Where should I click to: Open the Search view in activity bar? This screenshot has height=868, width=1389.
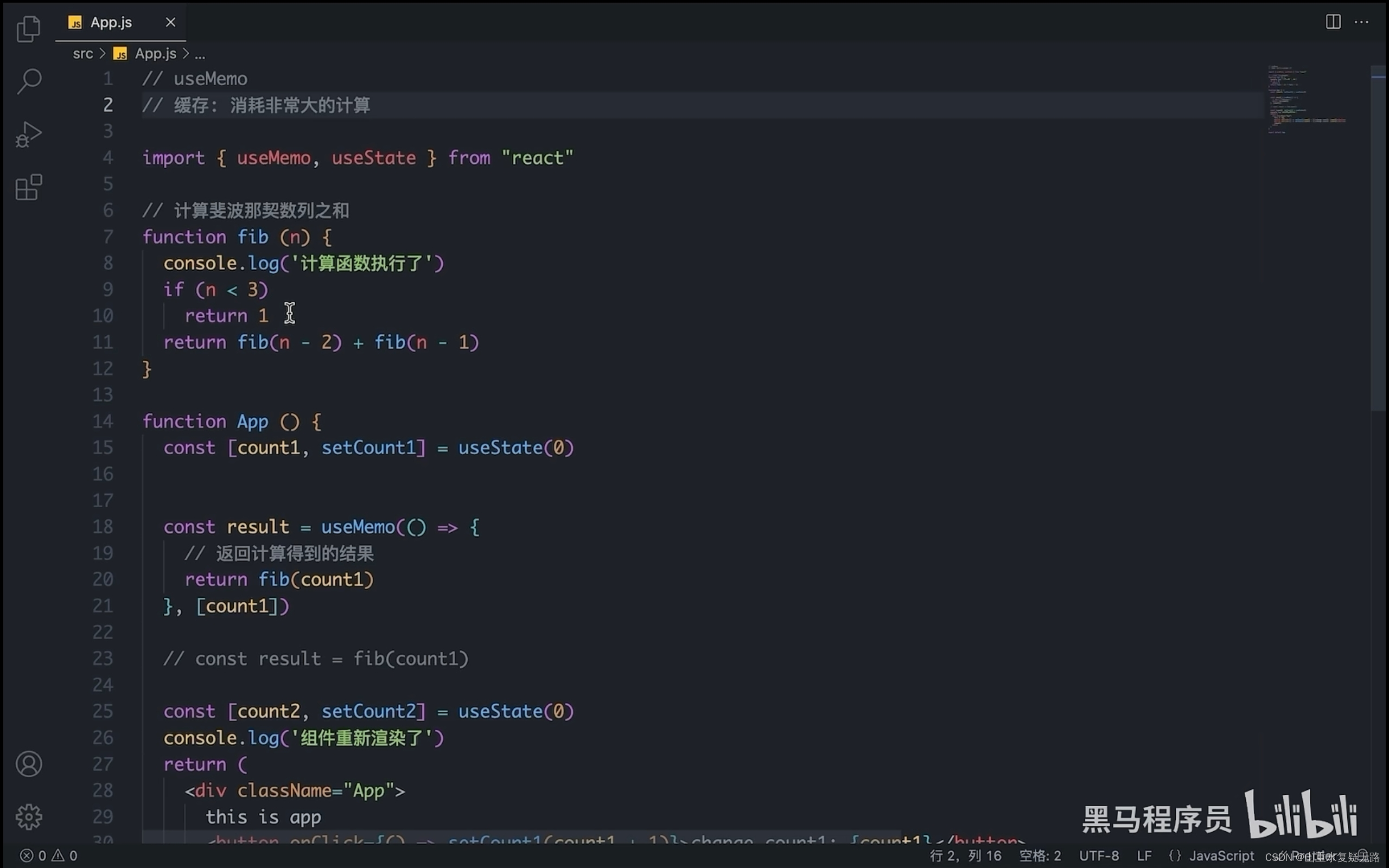(29, 81)
